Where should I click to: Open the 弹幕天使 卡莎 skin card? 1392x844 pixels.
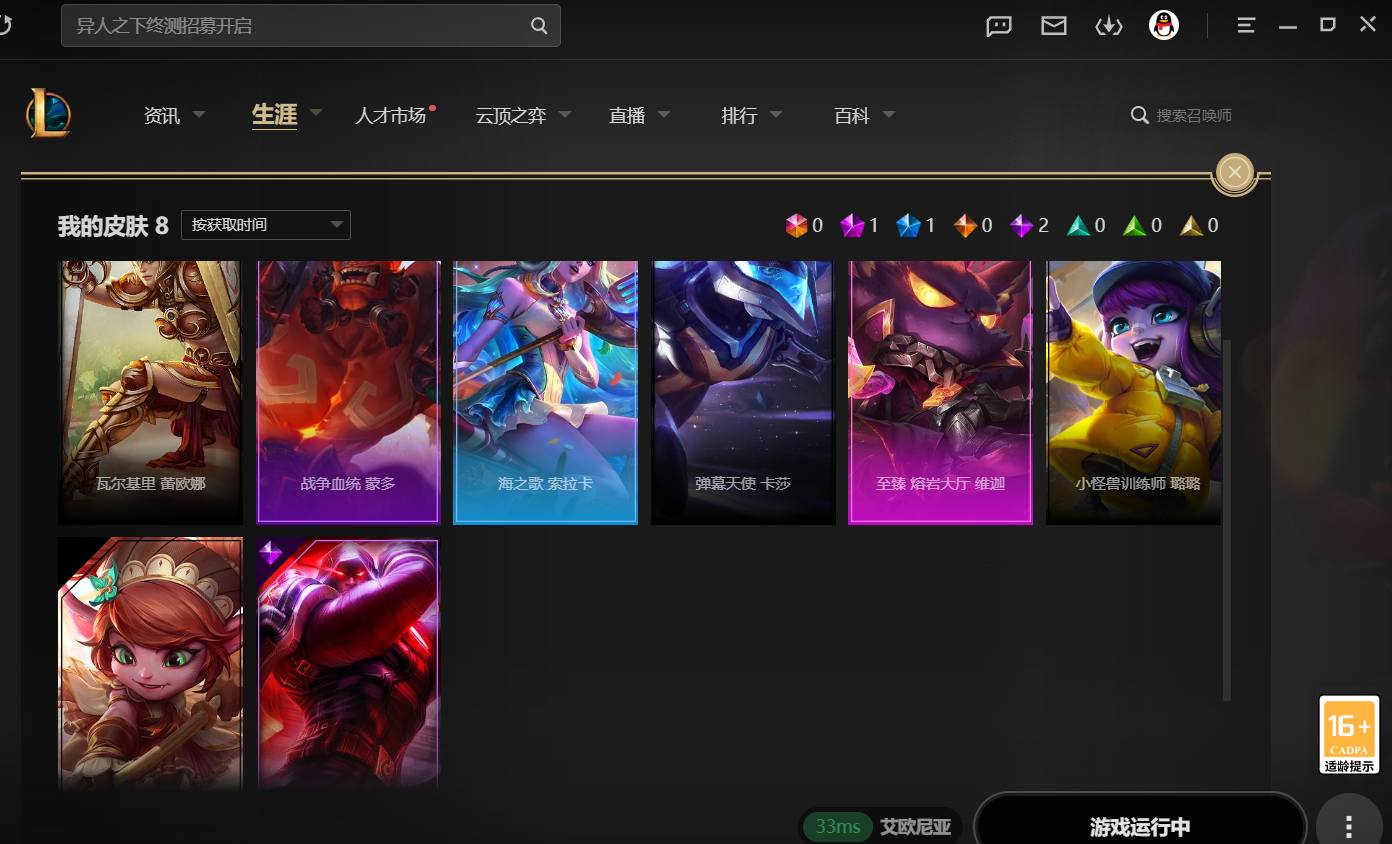pos(743,392)
